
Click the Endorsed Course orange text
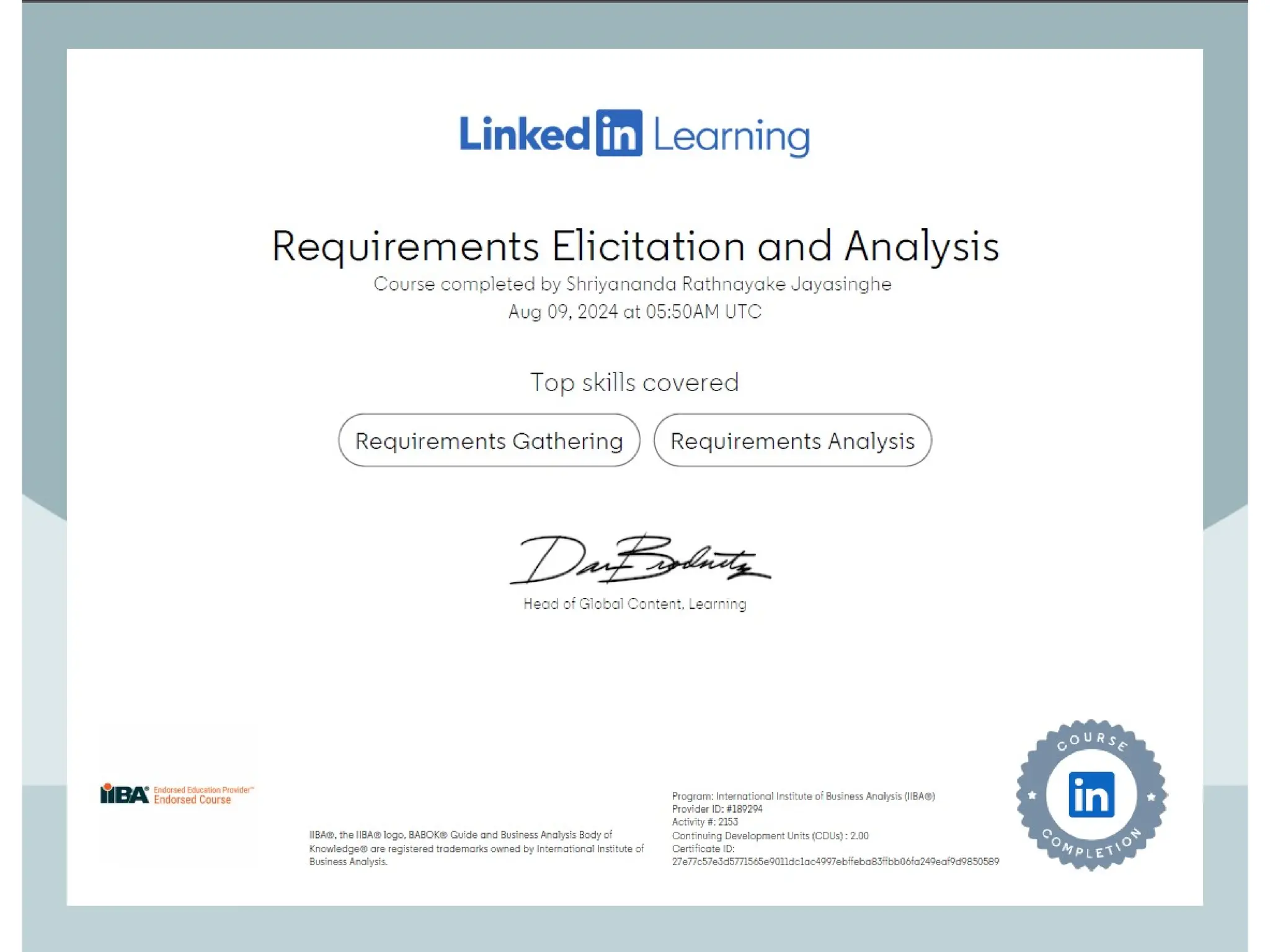click(x=192, y=800)
